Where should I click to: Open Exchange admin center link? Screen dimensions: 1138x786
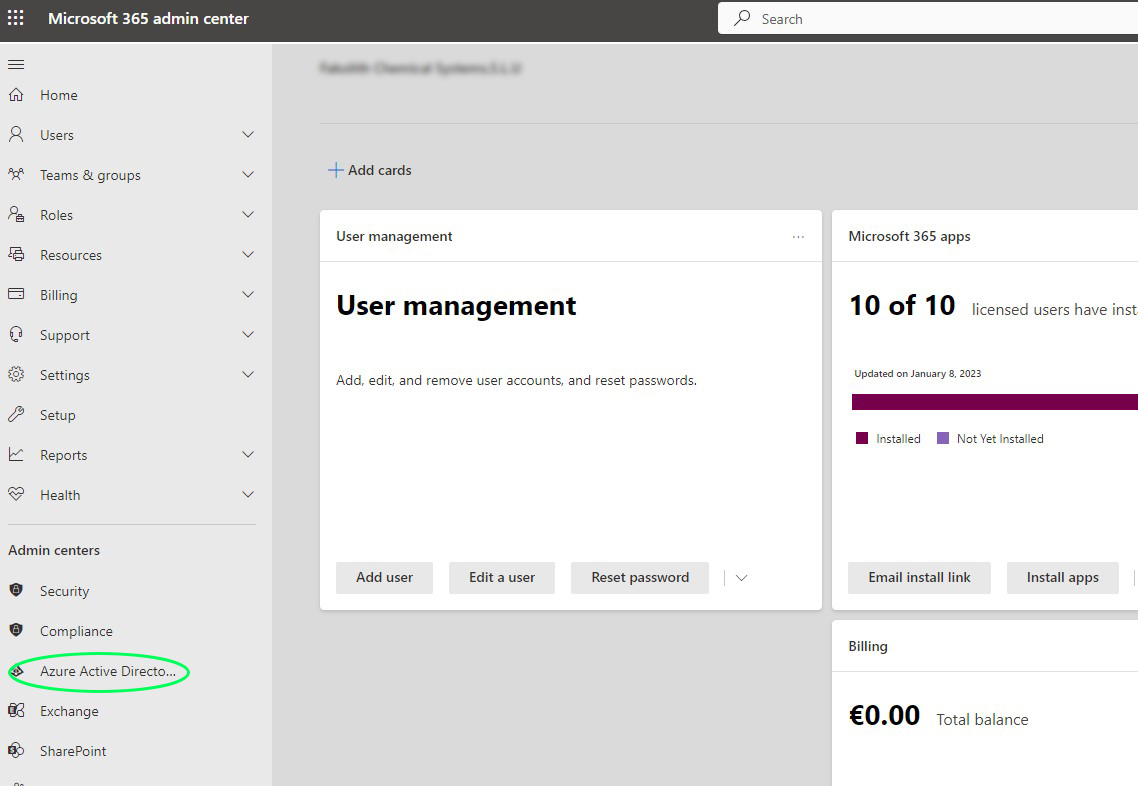(x=69, y=711)
